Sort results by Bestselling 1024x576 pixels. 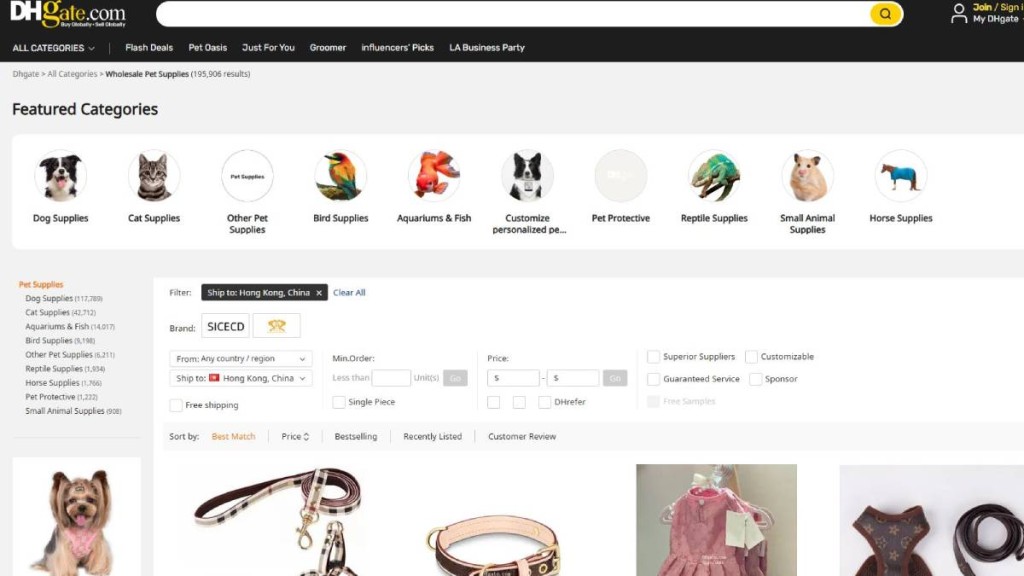355,437
